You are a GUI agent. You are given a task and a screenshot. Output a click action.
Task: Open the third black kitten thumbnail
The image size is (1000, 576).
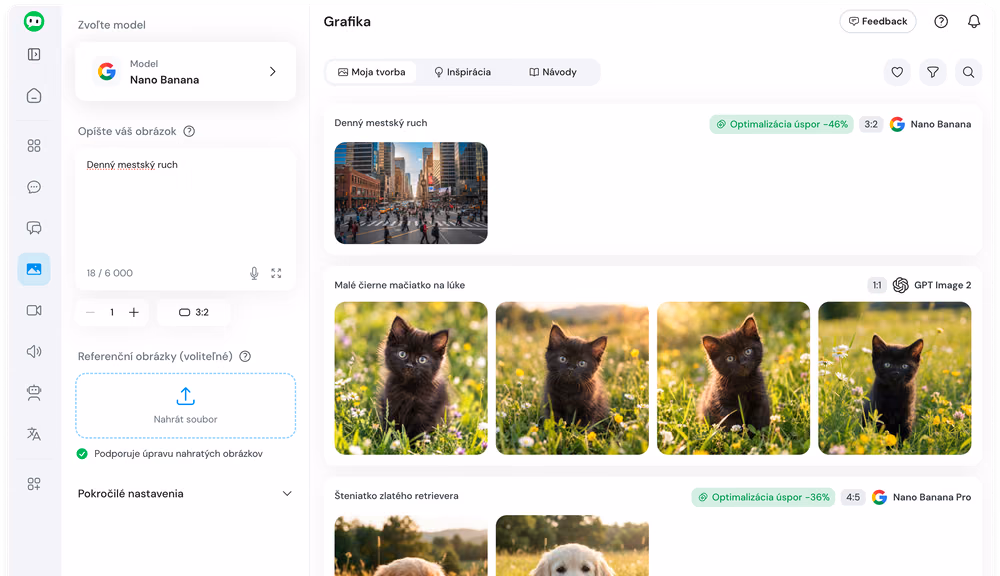point(733,378)
